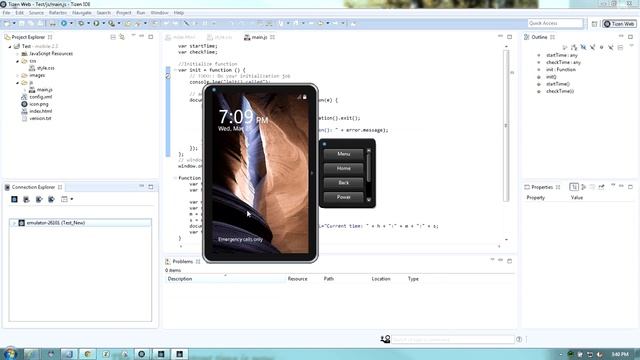Open the Help menu
Screen dimensions: 640x360
point(179,13)
